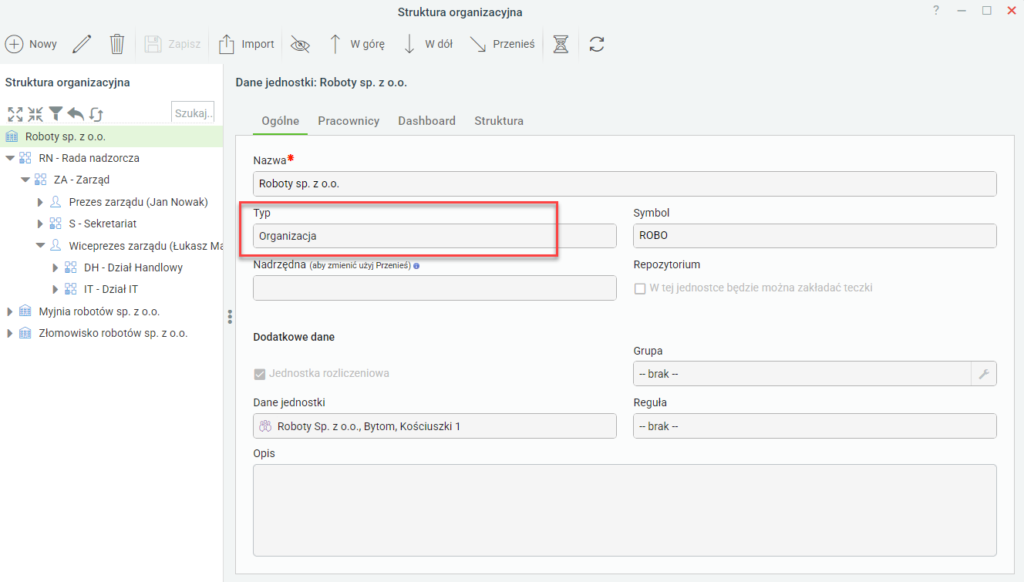Collapse Wiceprezes zarządu node

pyautogui.click(x=40, y=246)
